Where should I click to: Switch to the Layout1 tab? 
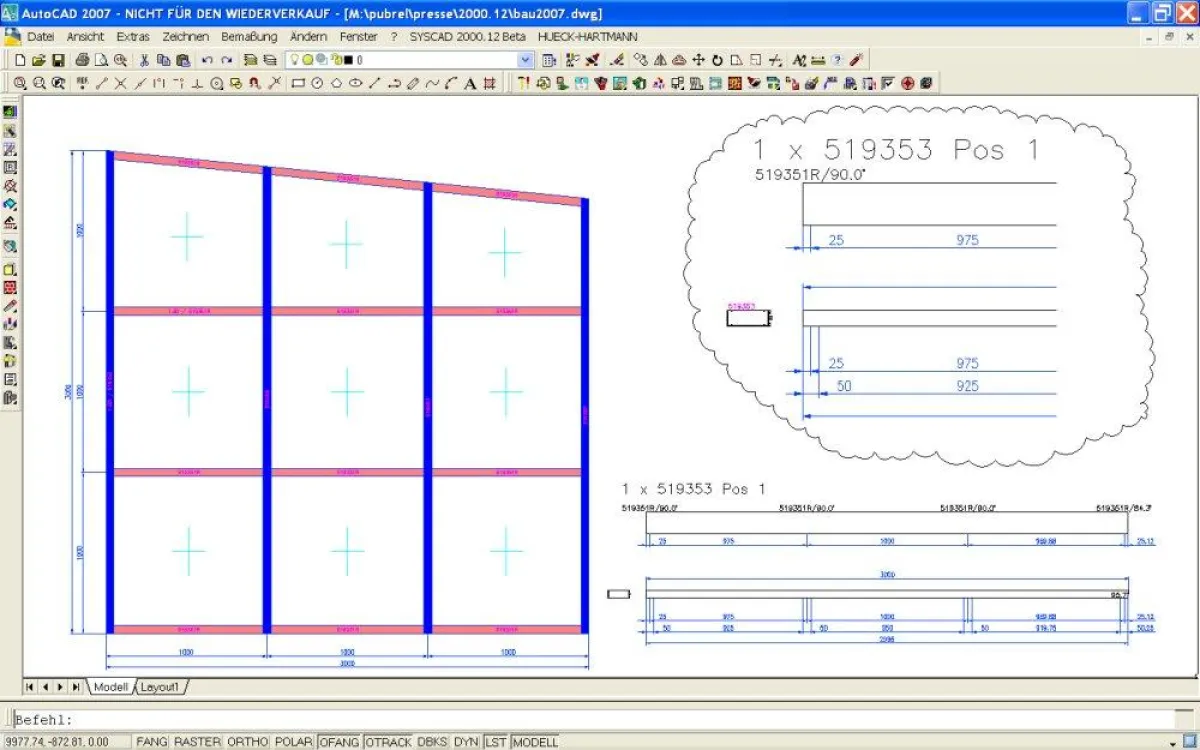pos(160,687)
